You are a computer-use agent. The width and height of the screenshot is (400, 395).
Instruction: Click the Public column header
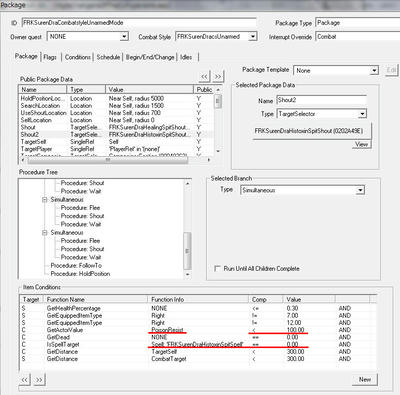pos(204,89)
